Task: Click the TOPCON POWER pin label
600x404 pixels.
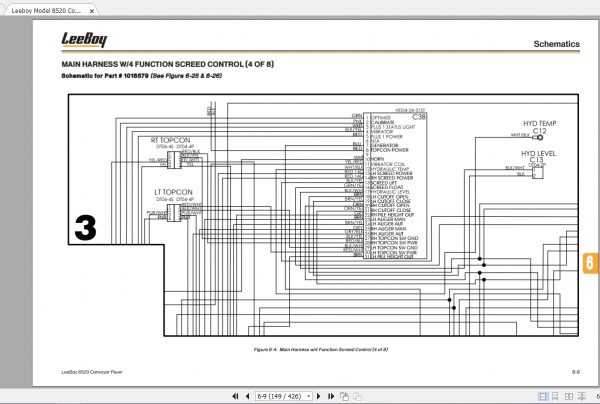Action: 389,150
